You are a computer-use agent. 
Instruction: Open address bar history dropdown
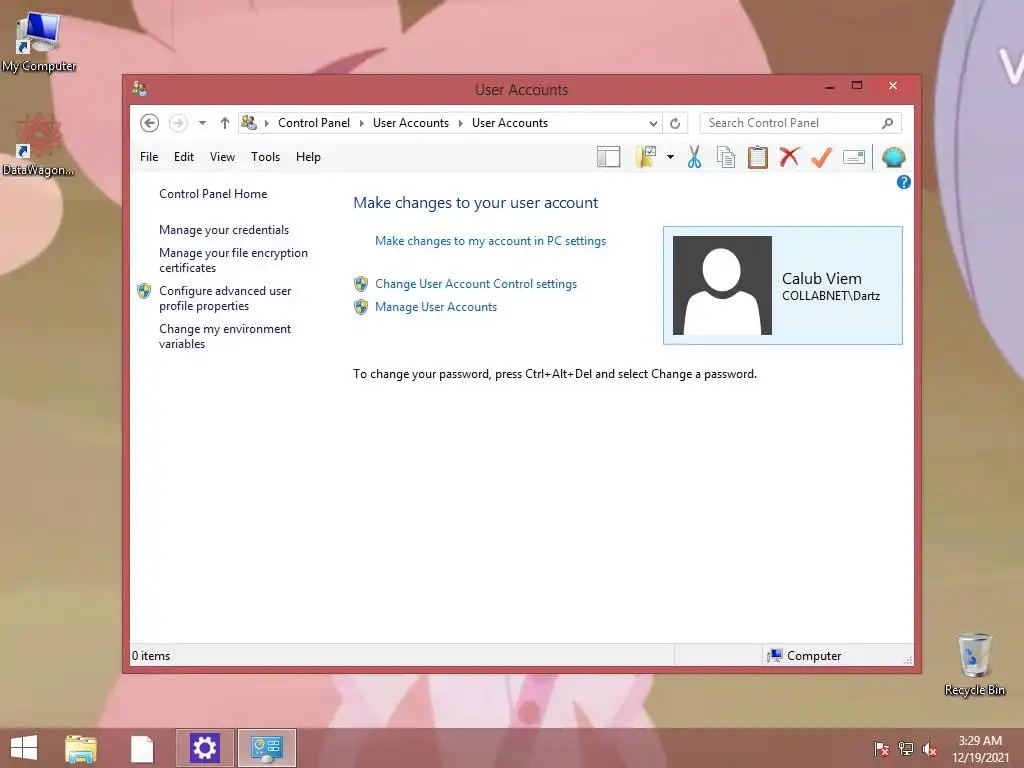652,123
